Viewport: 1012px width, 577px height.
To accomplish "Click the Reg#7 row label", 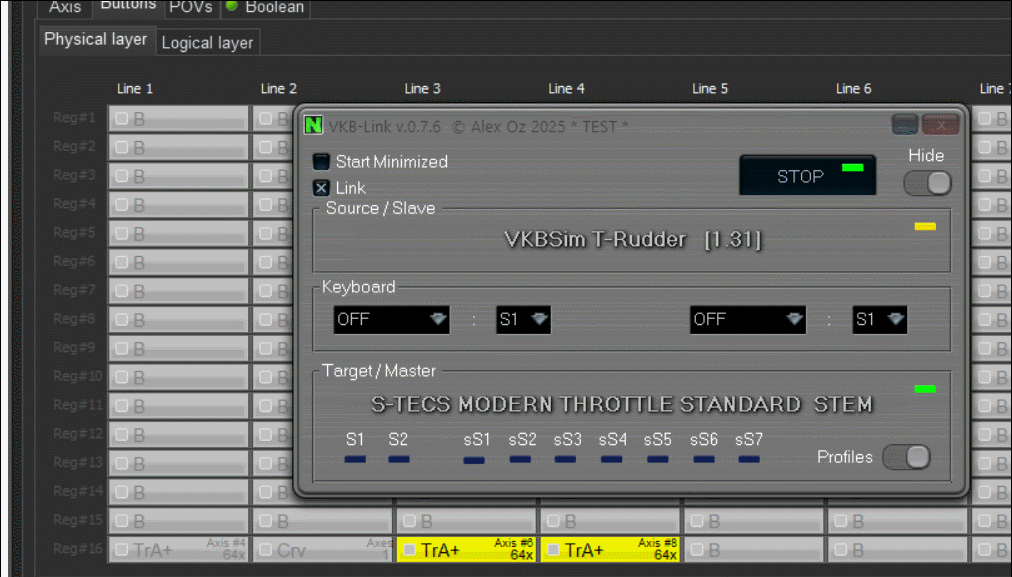I will point(74,290).
